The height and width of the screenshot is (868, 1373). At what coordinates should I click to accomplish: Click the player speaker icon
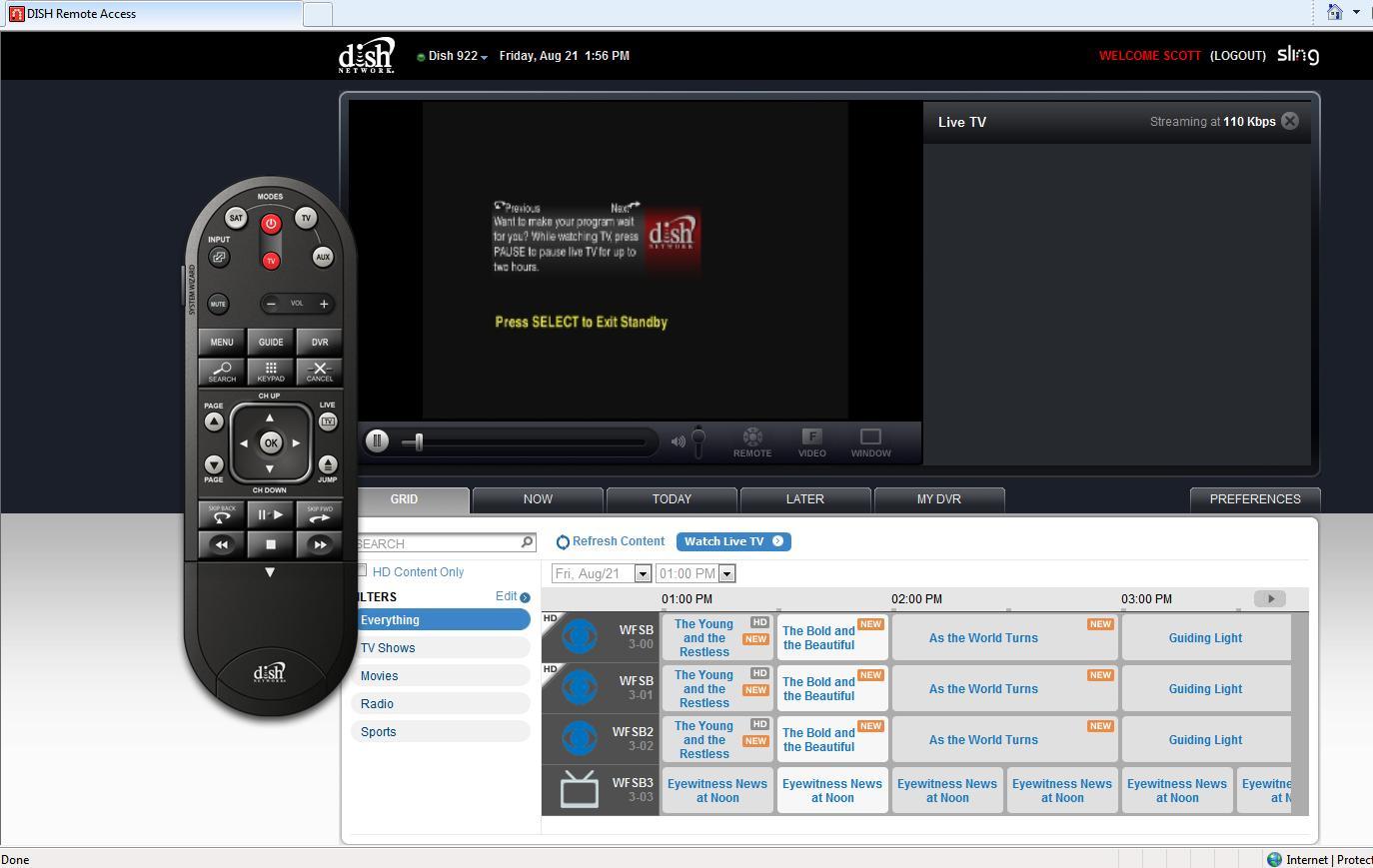tap(678, 441)
